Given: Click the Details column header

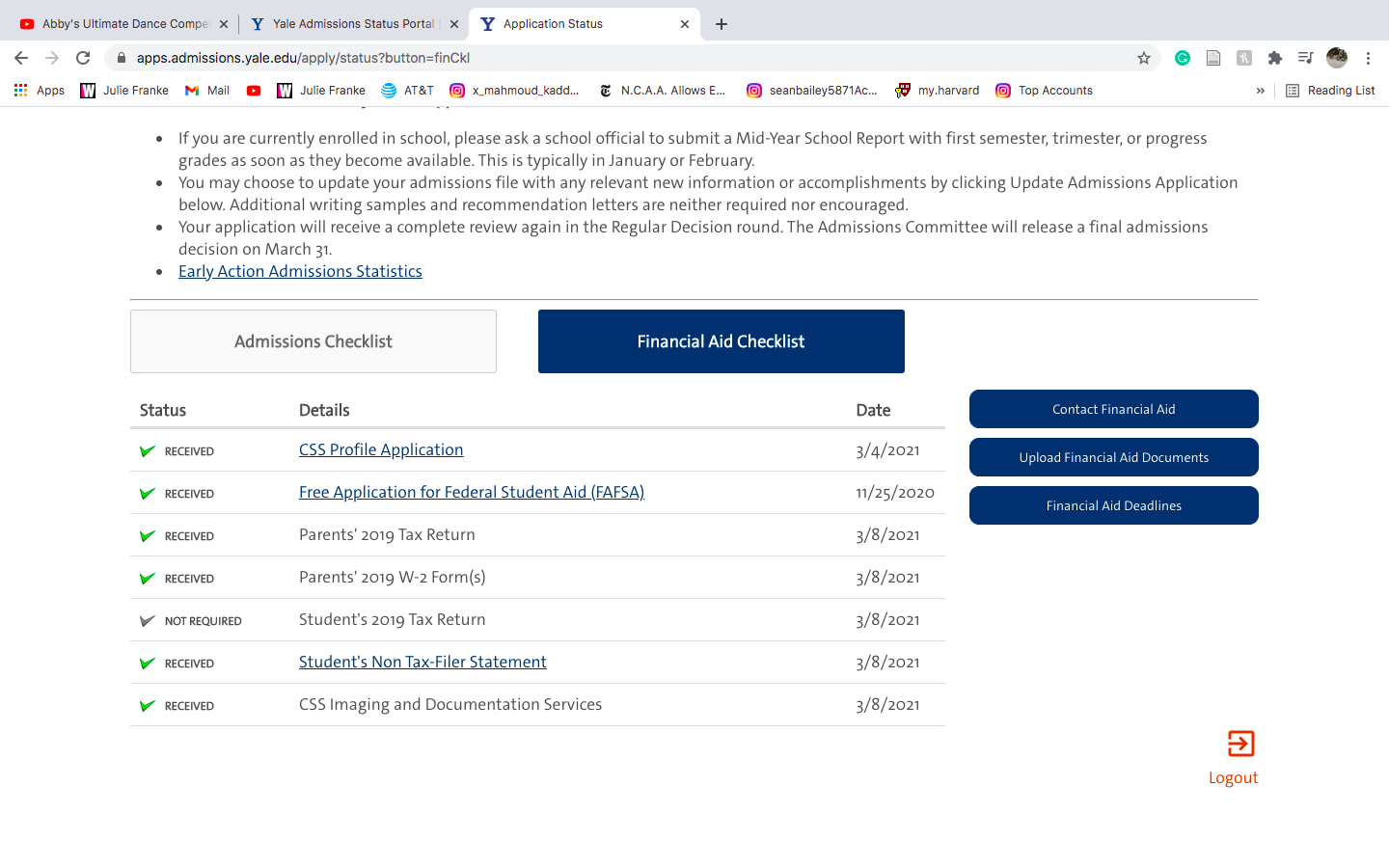Looking at the screenshot, I should click(324, 410).
